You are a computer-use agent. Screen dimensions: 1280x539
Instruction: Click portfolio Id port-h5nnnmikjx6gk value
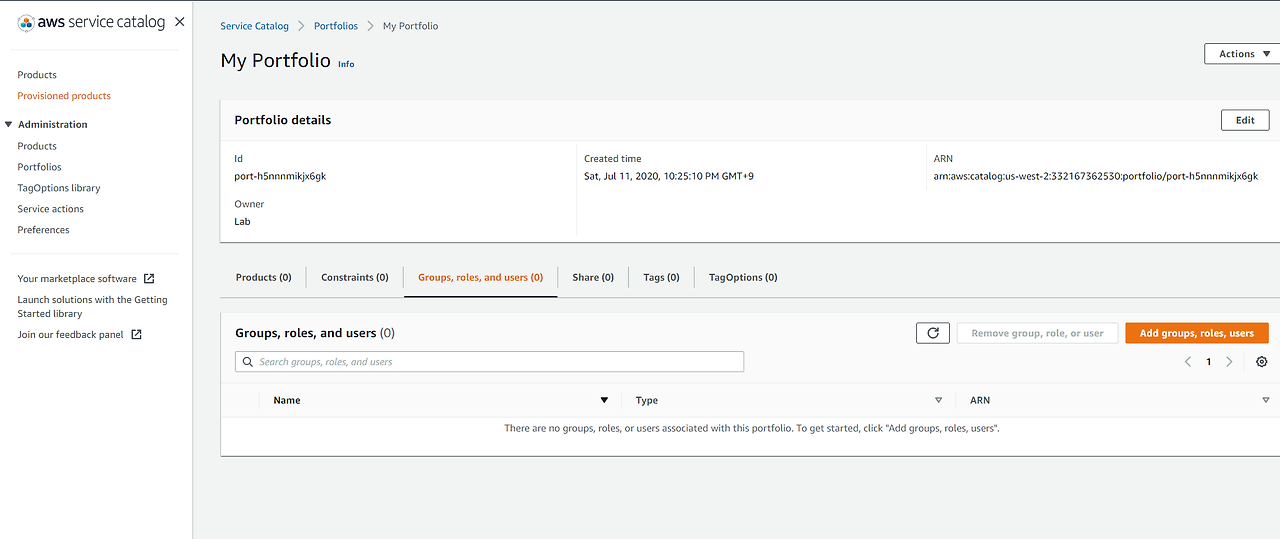pos(280,176)
